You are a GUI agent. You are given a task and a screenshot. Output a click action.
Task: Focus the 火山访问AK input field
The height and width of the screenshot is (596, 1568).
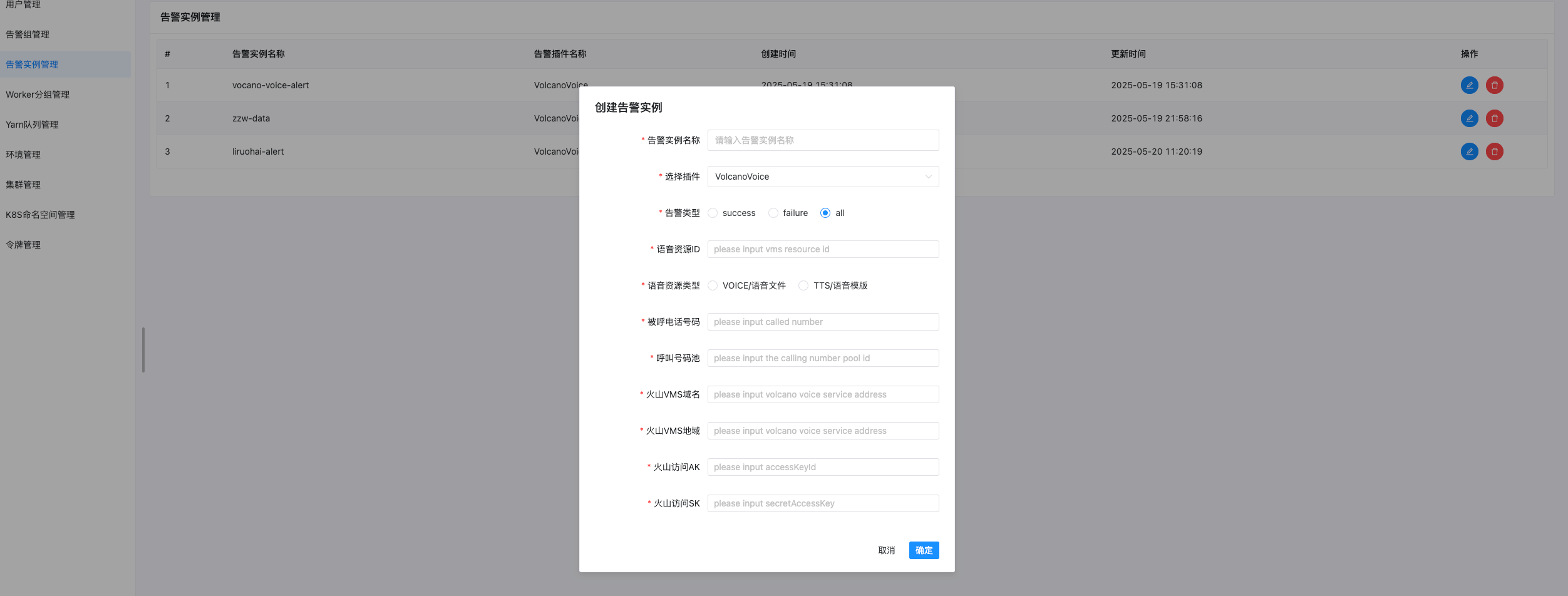coord(823,467)
